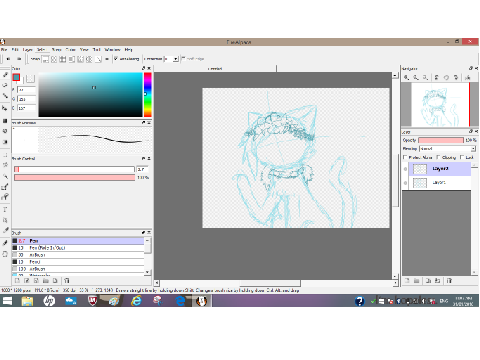Select the Brush tool in left toolbar
This screenshot has width=480, height=360.
click(x=5, y=75)
